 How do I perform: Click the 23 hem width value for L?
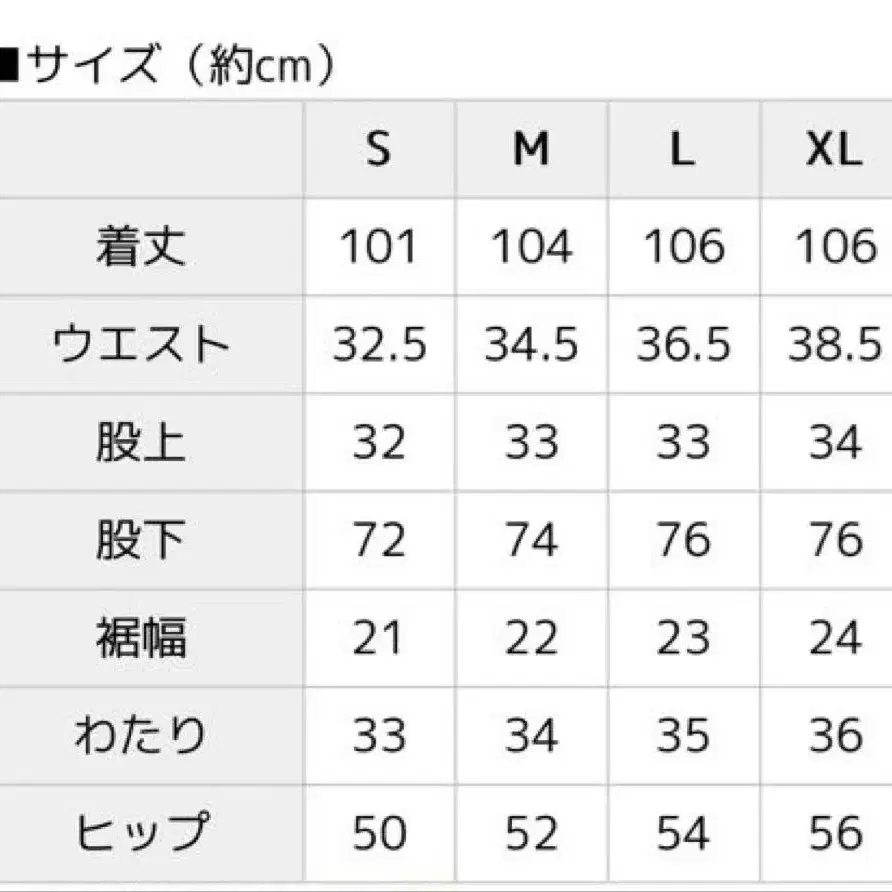682,638
